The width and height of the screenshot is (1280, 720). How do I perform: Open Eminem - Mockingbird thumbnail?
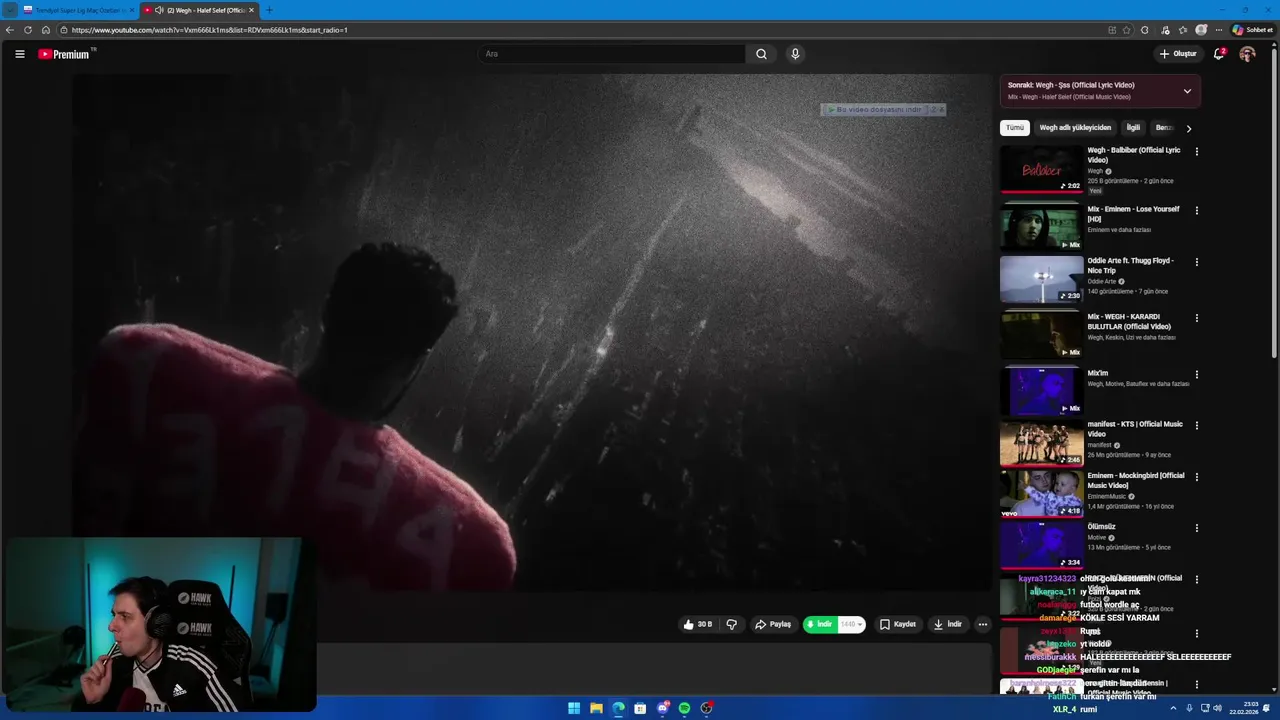(x=1041, y=493)
